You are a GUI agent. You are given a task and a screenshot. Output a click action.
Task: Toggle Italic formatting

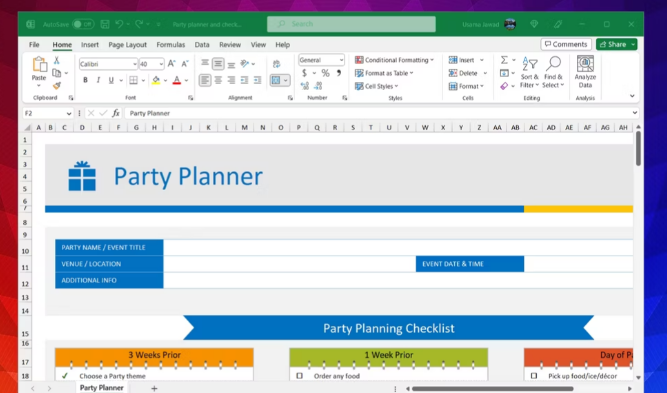tap(98, 80)
